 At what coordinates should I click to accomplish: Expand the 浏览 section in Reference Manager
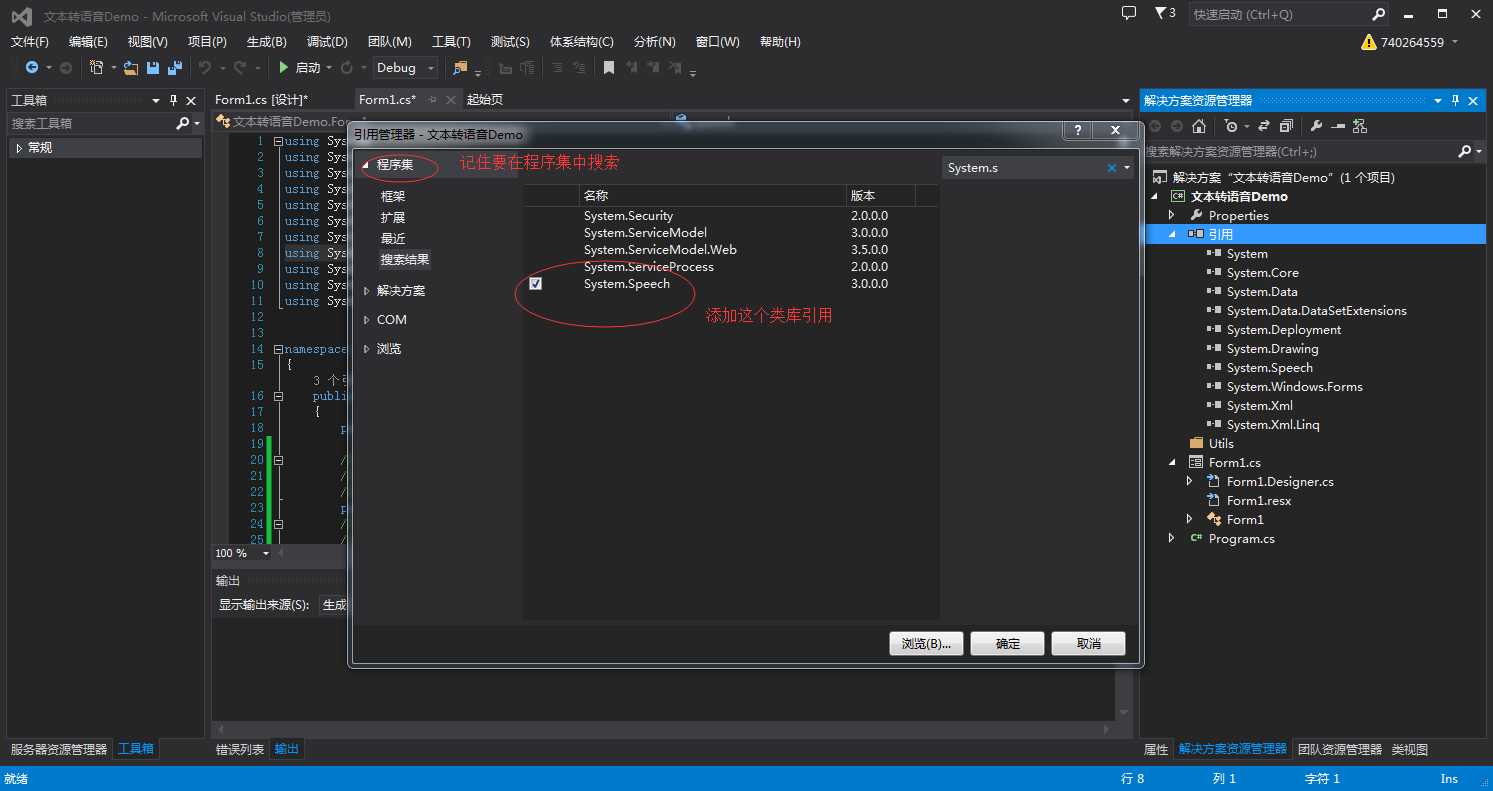coord(366,349)
